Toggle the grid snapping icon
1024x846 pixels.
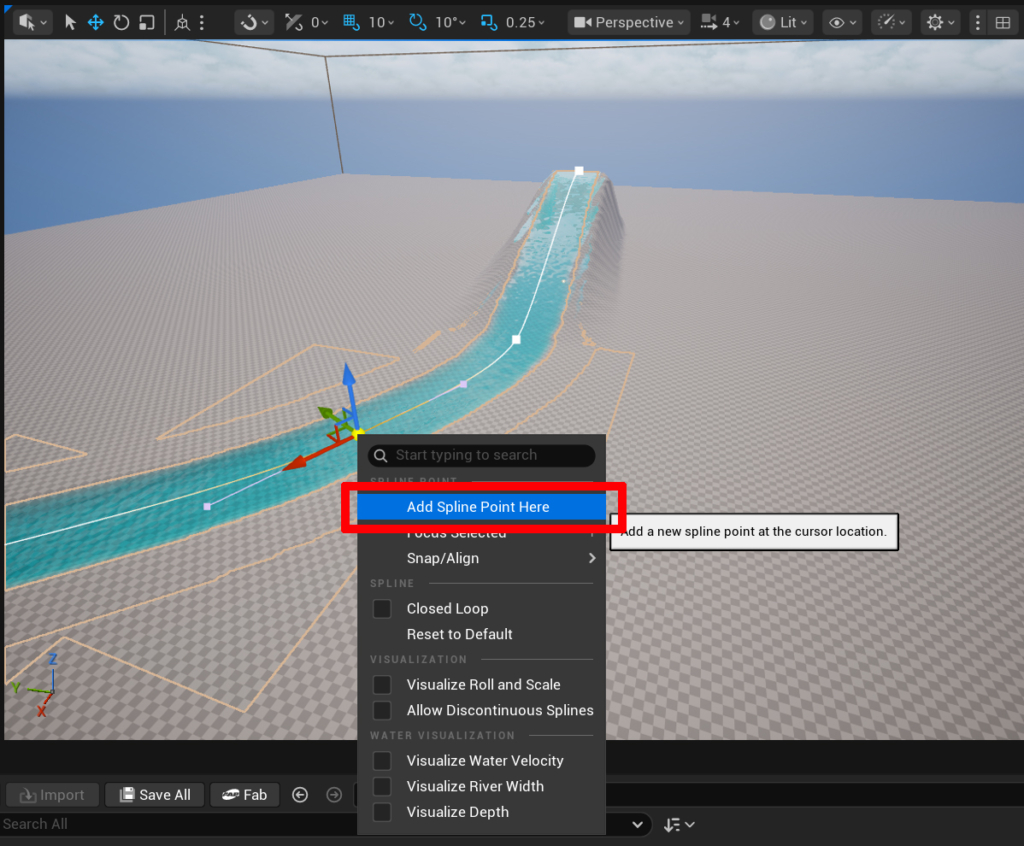351,22
